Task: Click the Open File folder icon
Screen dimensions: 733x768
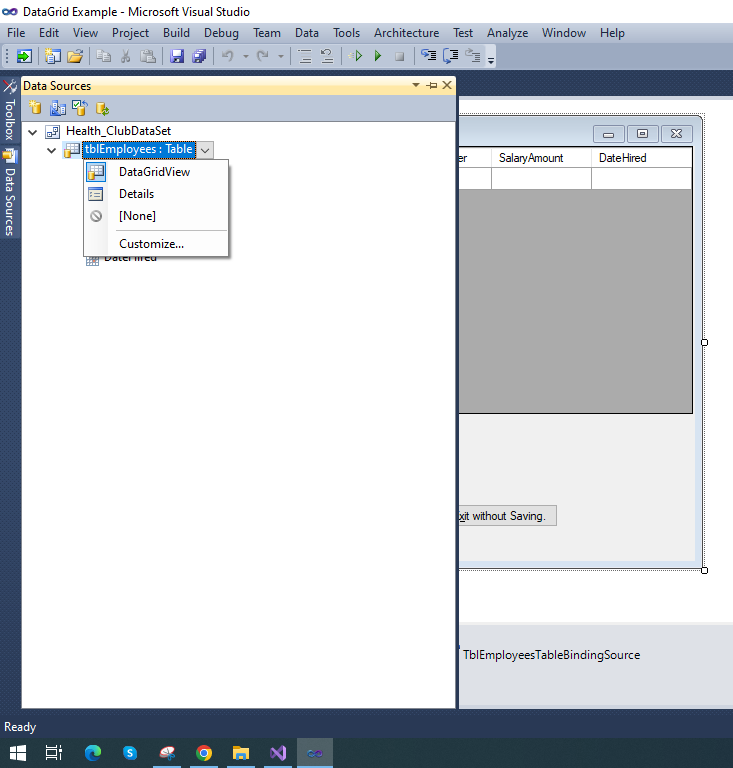Action: point(75,56)
